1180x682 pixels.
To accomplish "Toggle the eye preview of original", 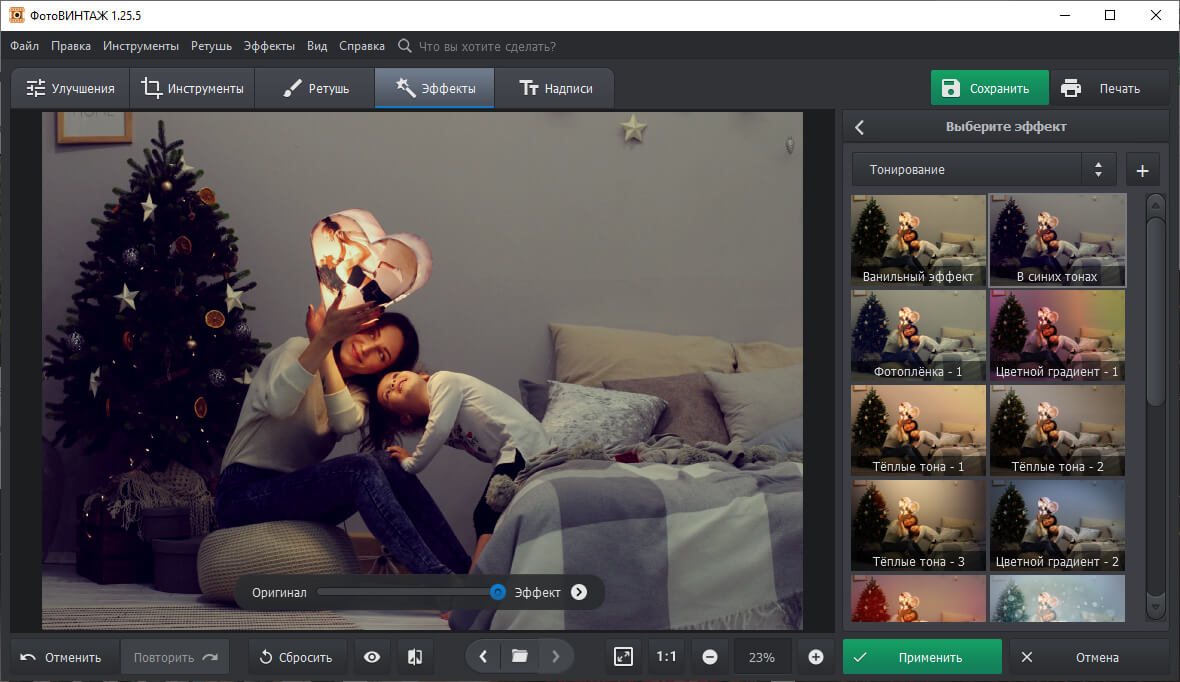I will [x=372, y=657].
